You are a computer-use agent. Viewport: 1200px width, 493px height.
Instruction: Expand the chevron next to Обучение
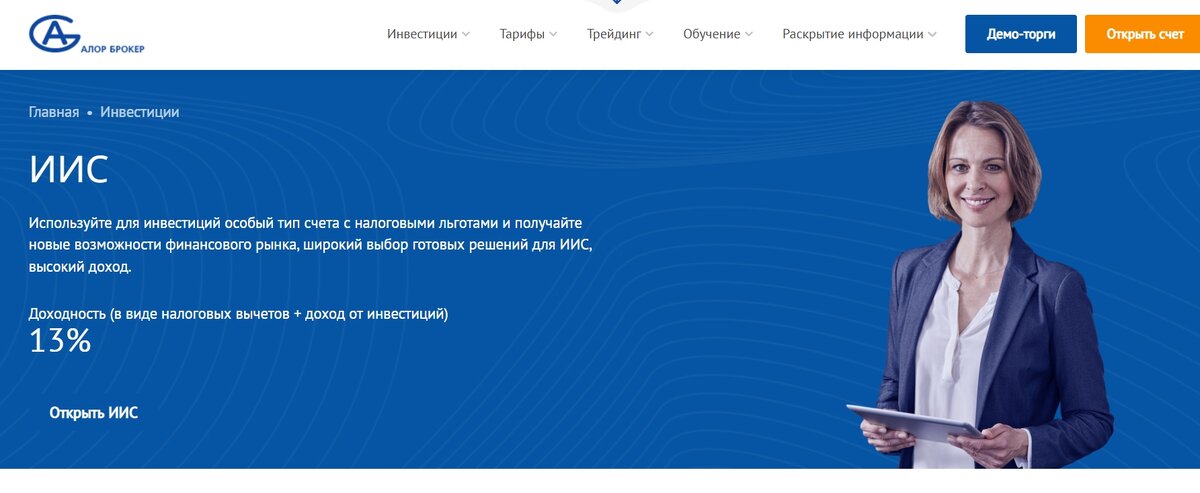(749, 34)
